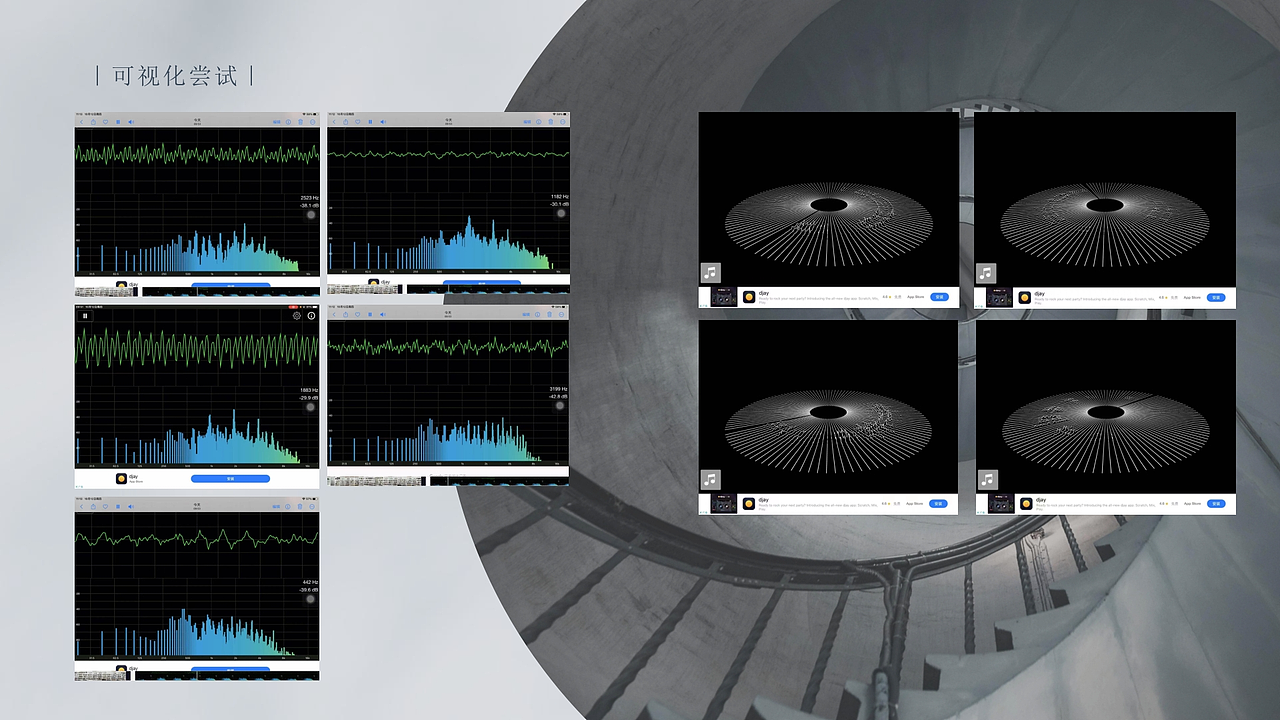Screen dimensions: 1280x720
Task: Select the gray peak marker beside 3199 Hz
Action: tap(561, 405)
